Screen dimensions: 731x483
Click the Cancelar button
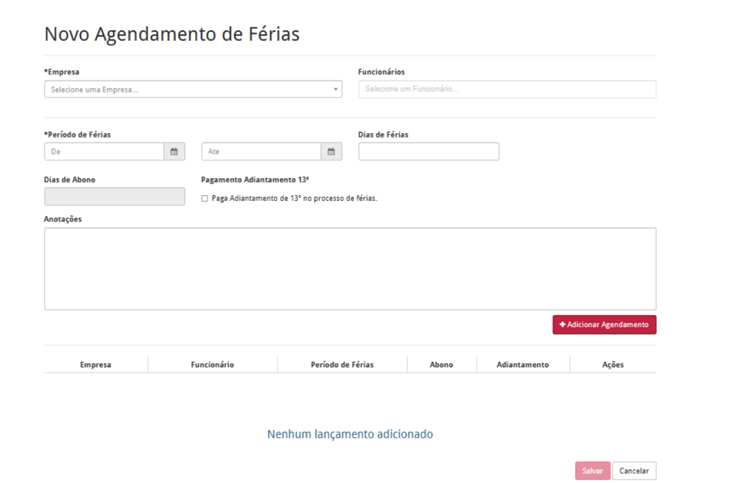pos(634,471)
